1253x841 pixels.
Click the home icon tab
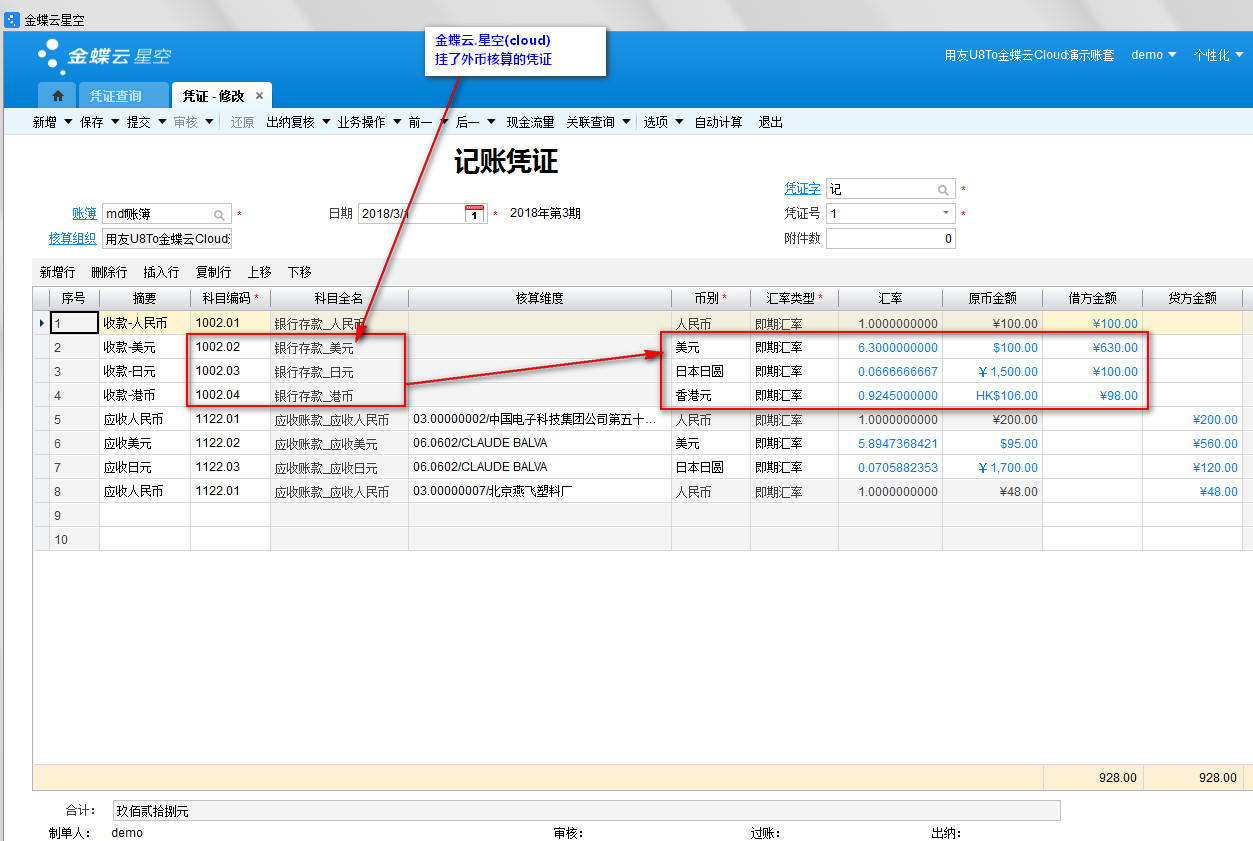(58, 96)
